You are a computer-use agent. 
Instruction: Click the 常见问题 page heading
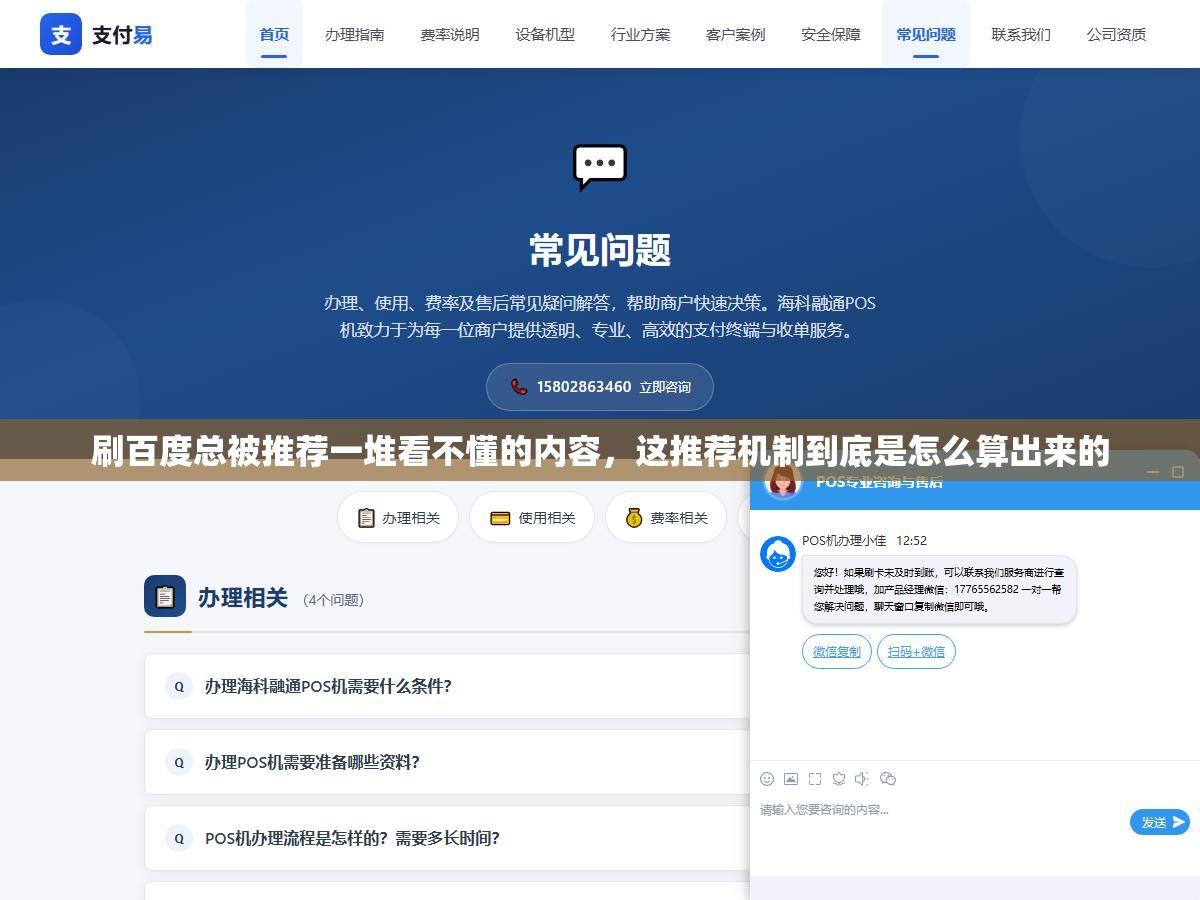tap(600, 250)
